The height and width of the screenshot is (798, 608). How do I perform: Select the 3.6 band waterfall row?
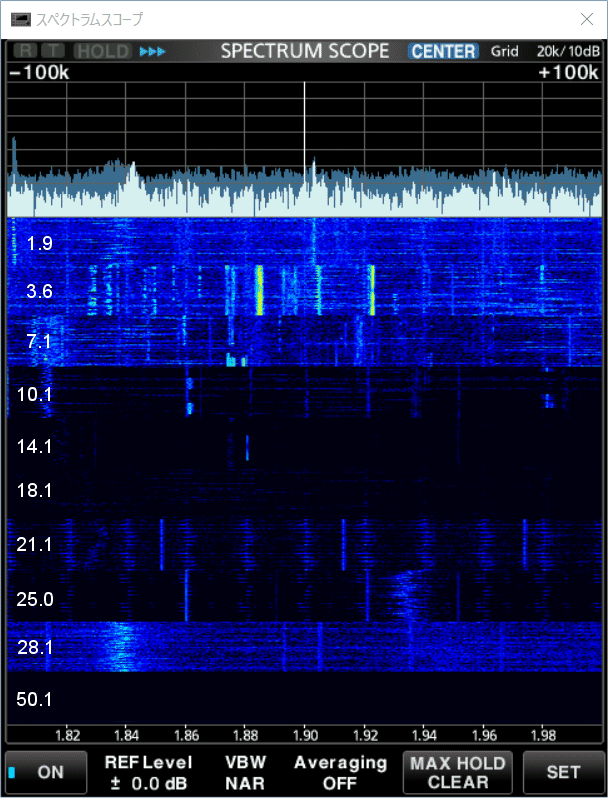300,291
